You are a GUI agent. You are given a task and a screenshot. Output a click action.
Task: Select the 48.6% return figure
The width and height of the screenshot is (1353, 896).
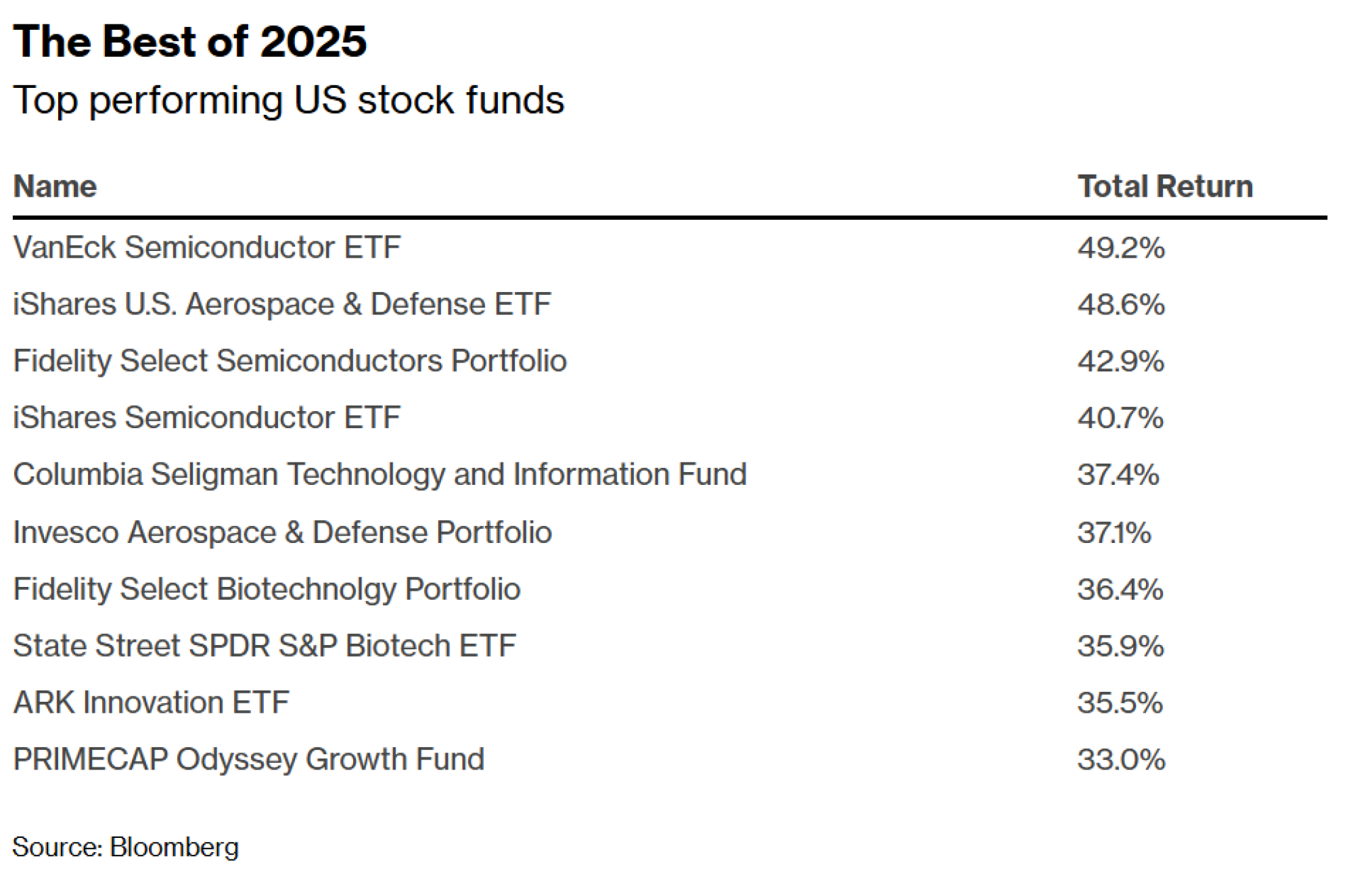click(x=1121, y=305)
